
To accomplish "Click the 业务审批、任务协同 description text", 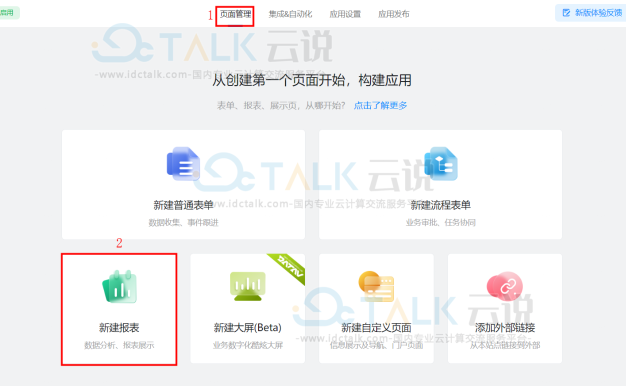I will point(441,222).
